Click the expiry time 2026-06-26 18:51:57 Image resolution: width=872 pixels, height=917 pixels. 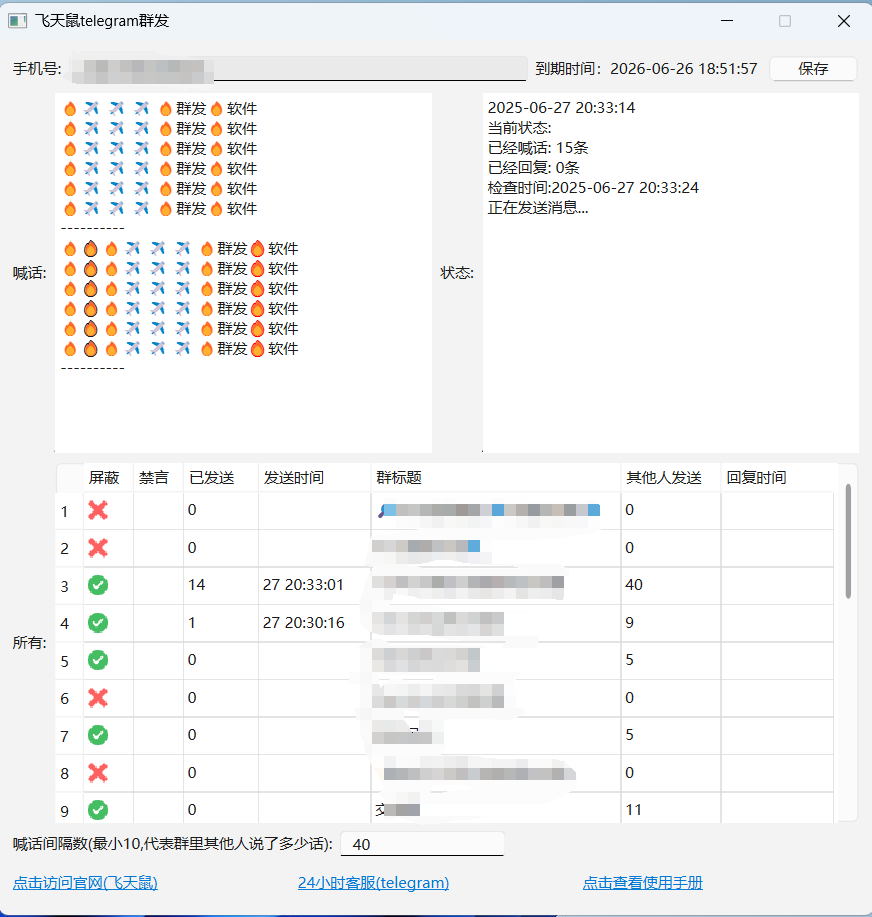click(684, 68)
